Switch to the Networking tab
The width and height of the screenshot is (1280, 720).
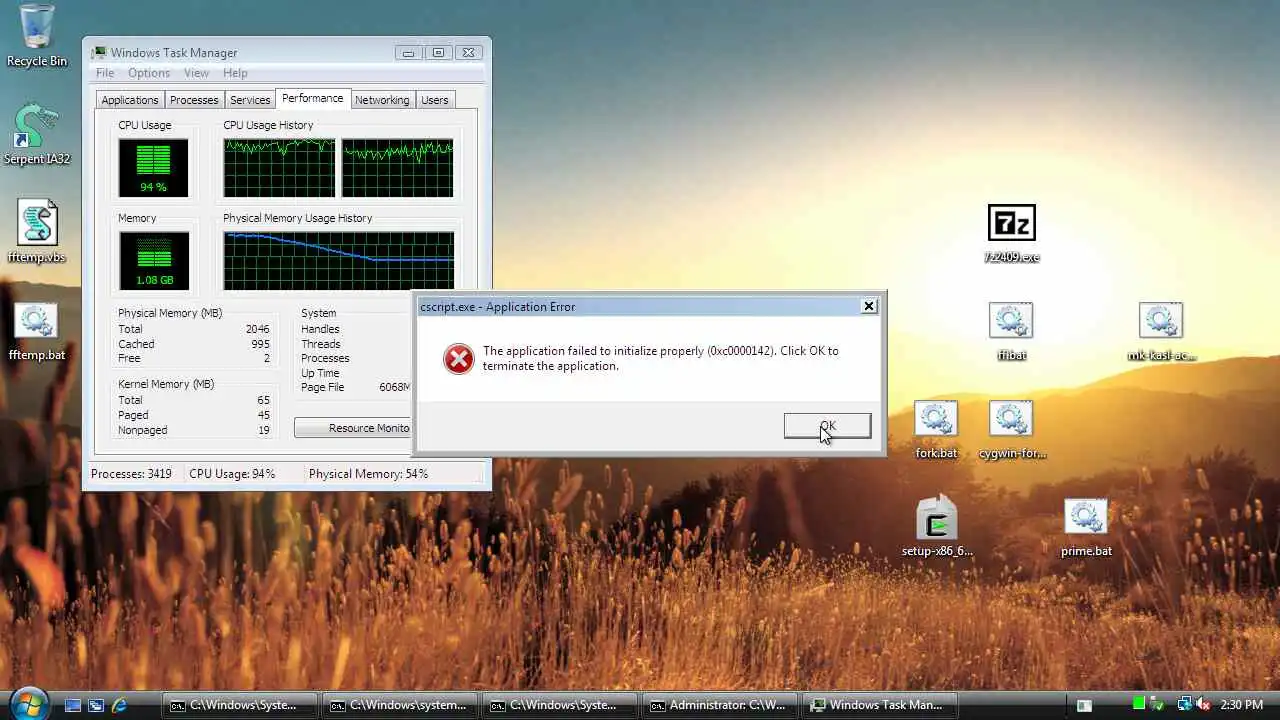coord(382,100)
